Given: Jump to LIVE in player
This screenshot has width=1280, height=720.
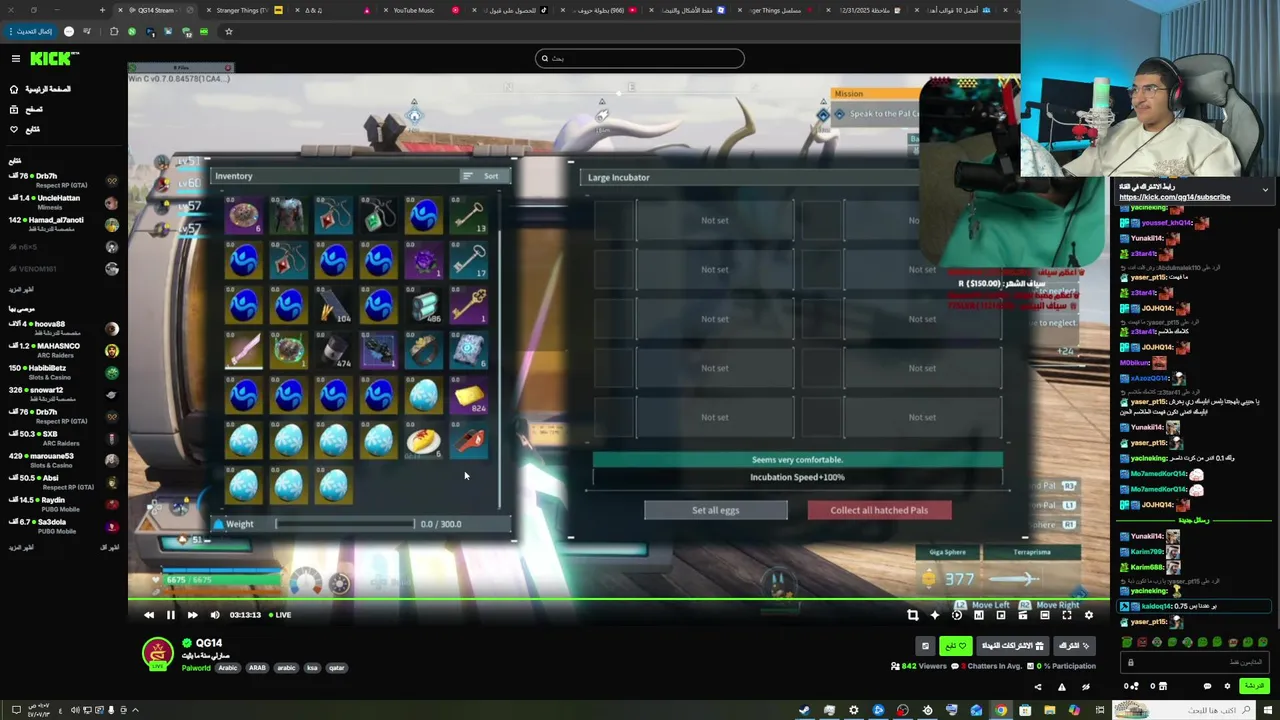Looking at the screenshot, I should click(x=278, y=615).
